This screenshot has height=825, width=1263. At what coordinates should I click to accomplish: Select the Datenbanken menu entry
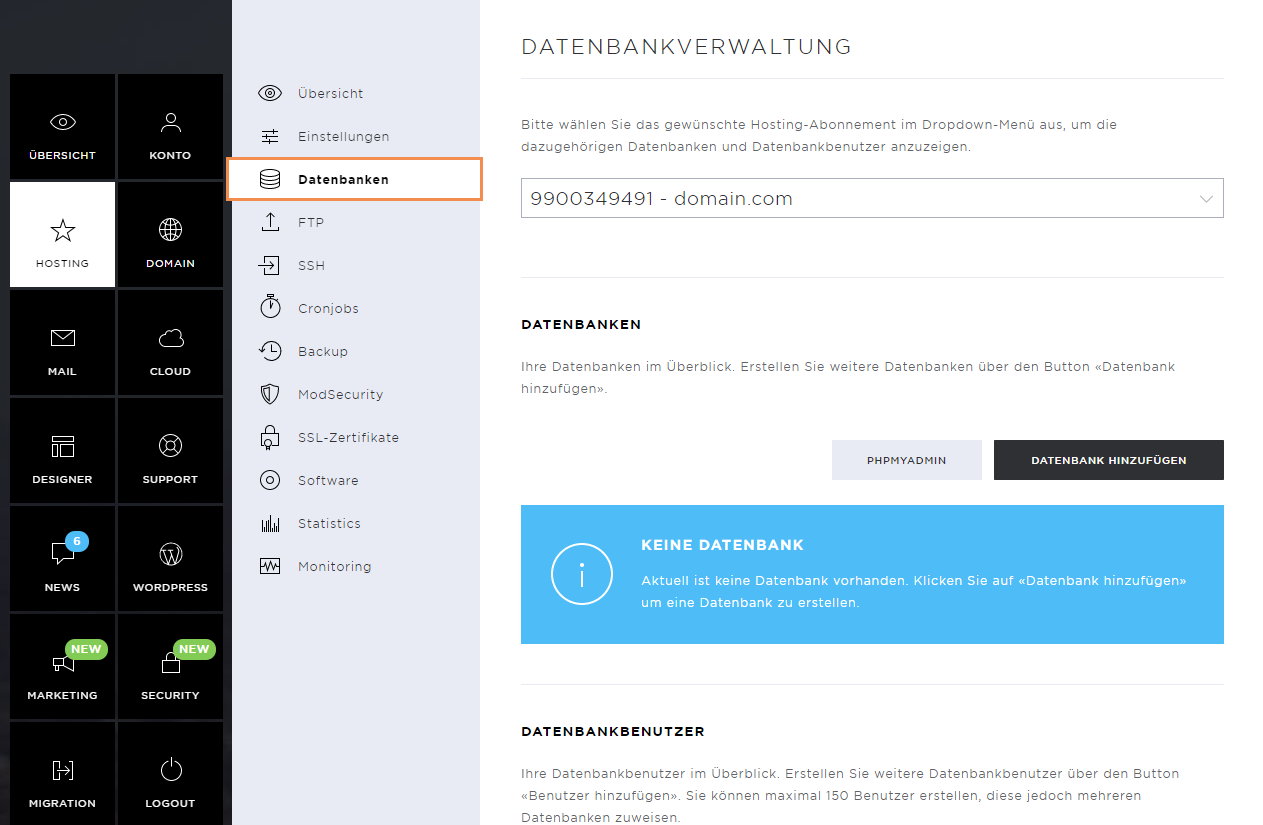click(355, 179)
